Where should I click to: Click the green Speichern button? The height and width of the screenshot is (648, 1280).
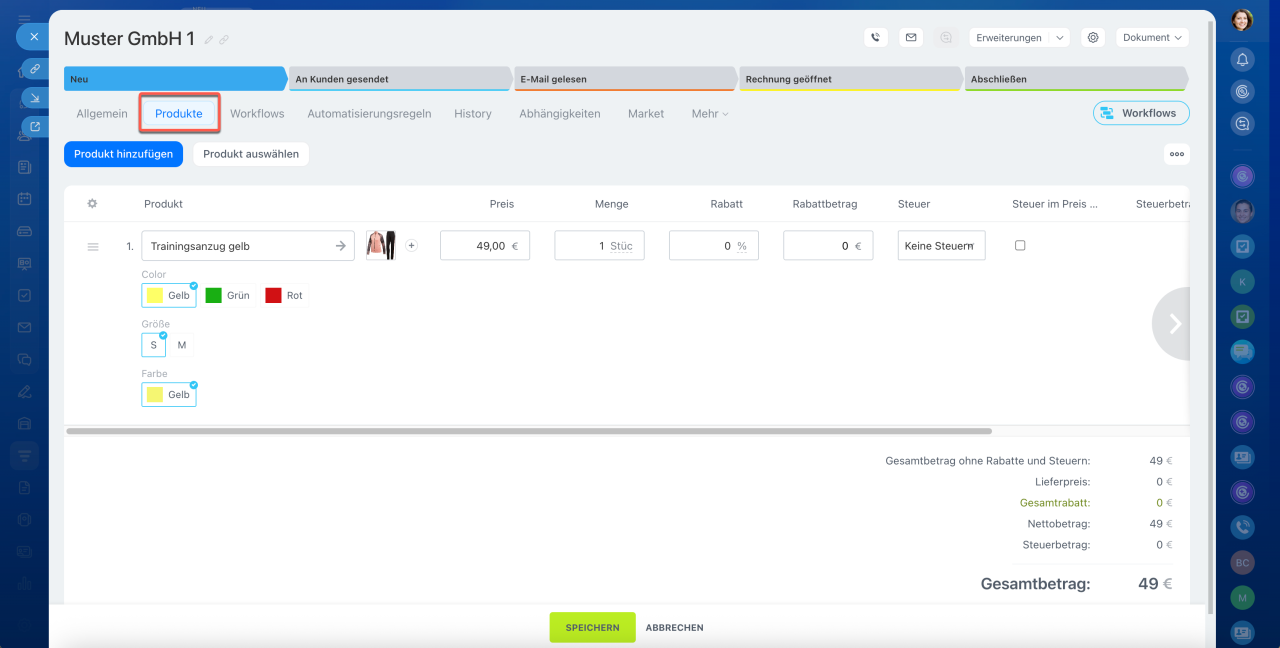[592, 627]
